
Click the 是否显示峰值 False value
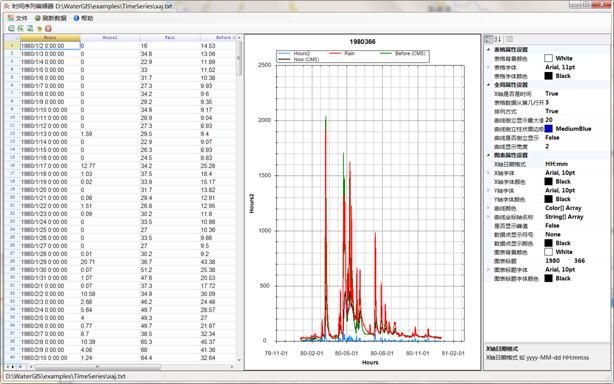click(x=552, y=226)
